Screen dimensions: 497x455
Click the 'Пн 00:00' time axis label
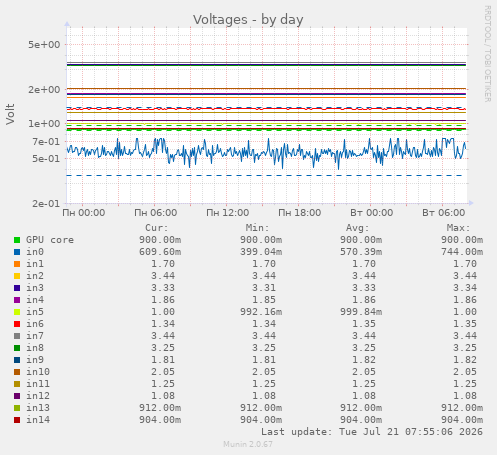[x=84, y=213]
